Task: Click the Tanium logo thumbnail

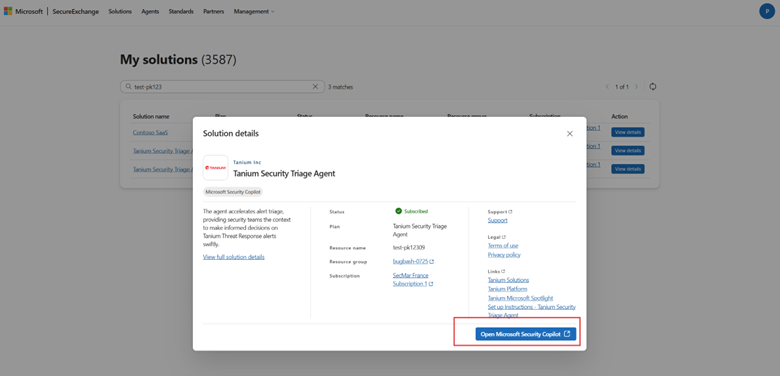Action: (215, 168)
